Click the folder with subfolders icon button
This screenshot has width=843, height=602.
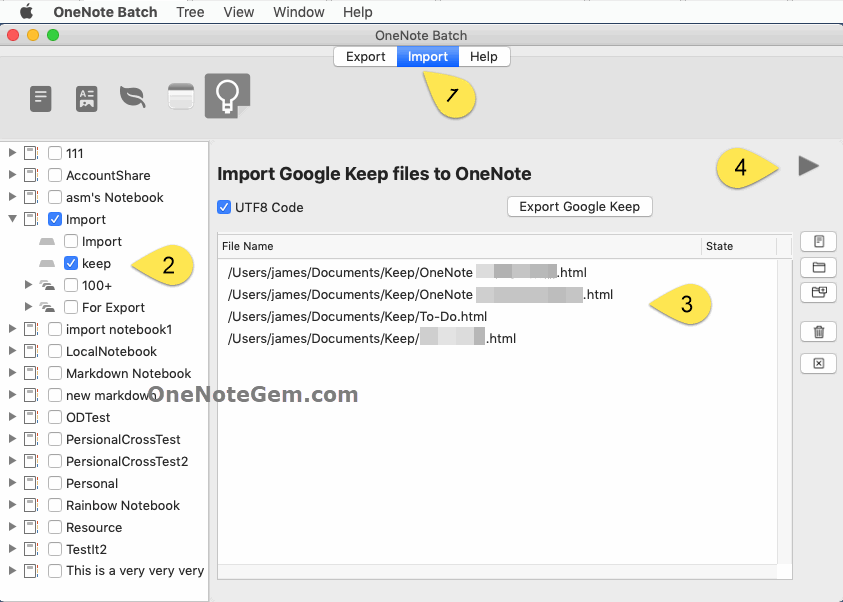click(x=818, y=292)
